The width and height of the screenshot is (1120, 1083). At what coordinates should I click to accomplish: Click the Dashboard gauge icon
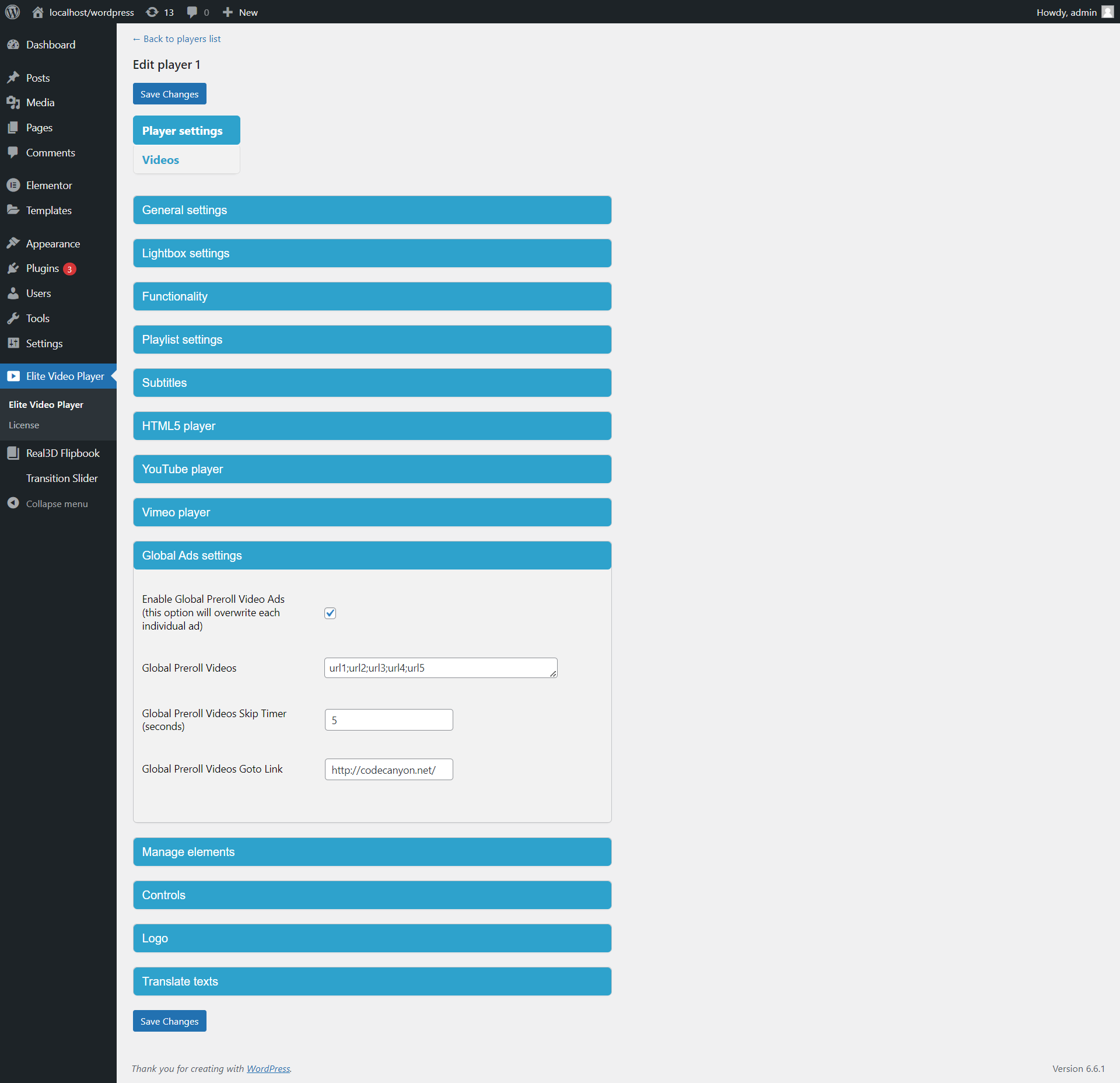(x=13, y=45)
